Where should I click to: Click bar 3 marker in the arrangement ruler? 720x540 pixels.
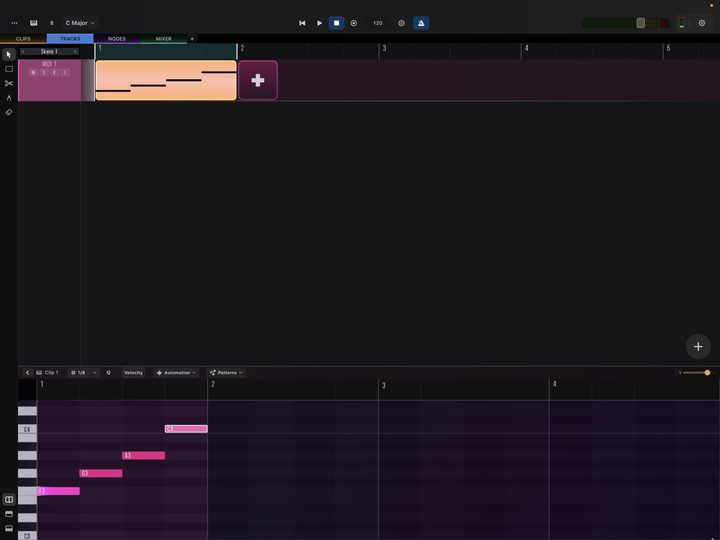tap(384, 49)
